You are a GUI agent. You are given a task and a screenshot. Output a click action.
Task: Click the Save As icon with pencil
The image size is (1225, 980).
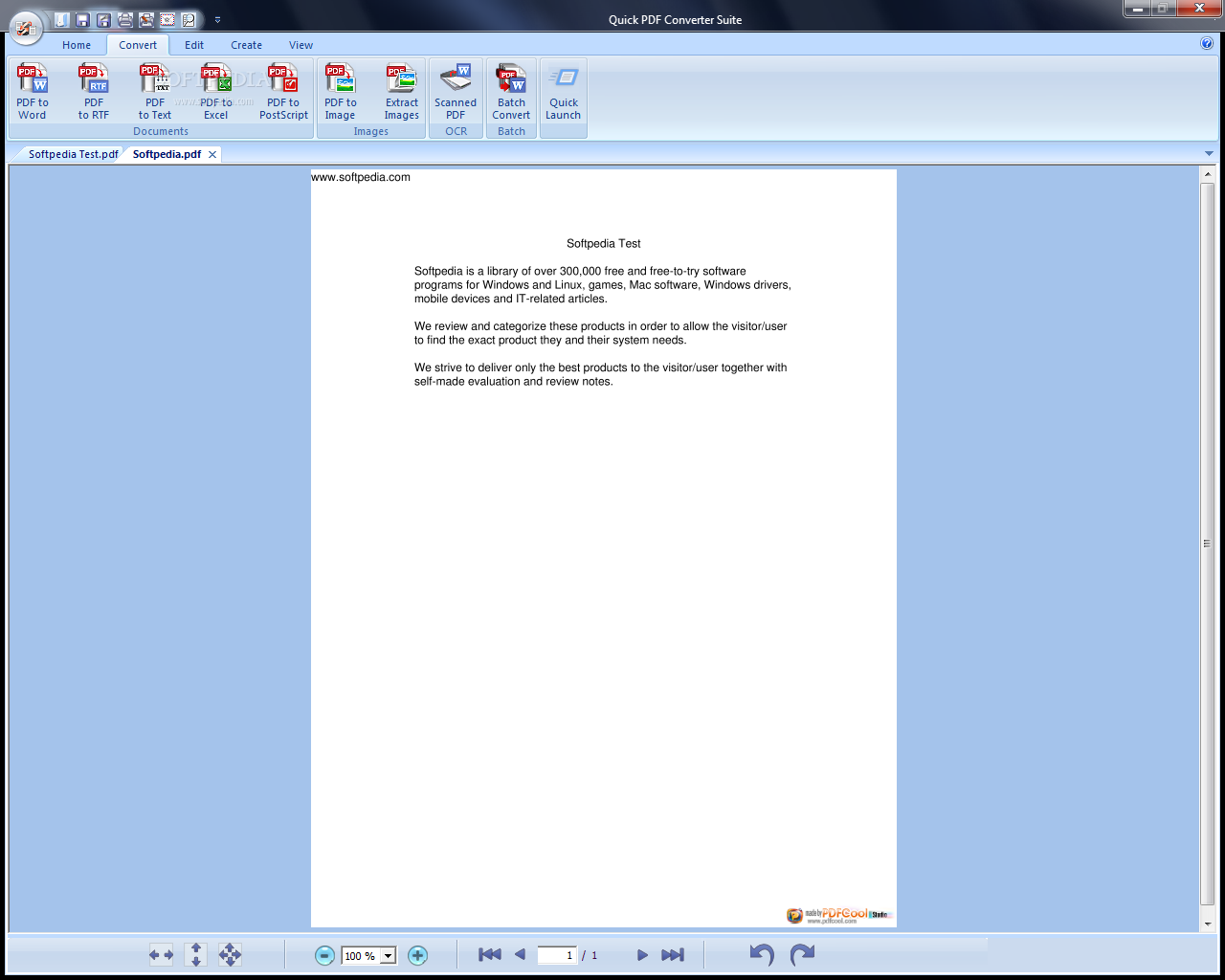pyautogui.click(x=104, y=19)
